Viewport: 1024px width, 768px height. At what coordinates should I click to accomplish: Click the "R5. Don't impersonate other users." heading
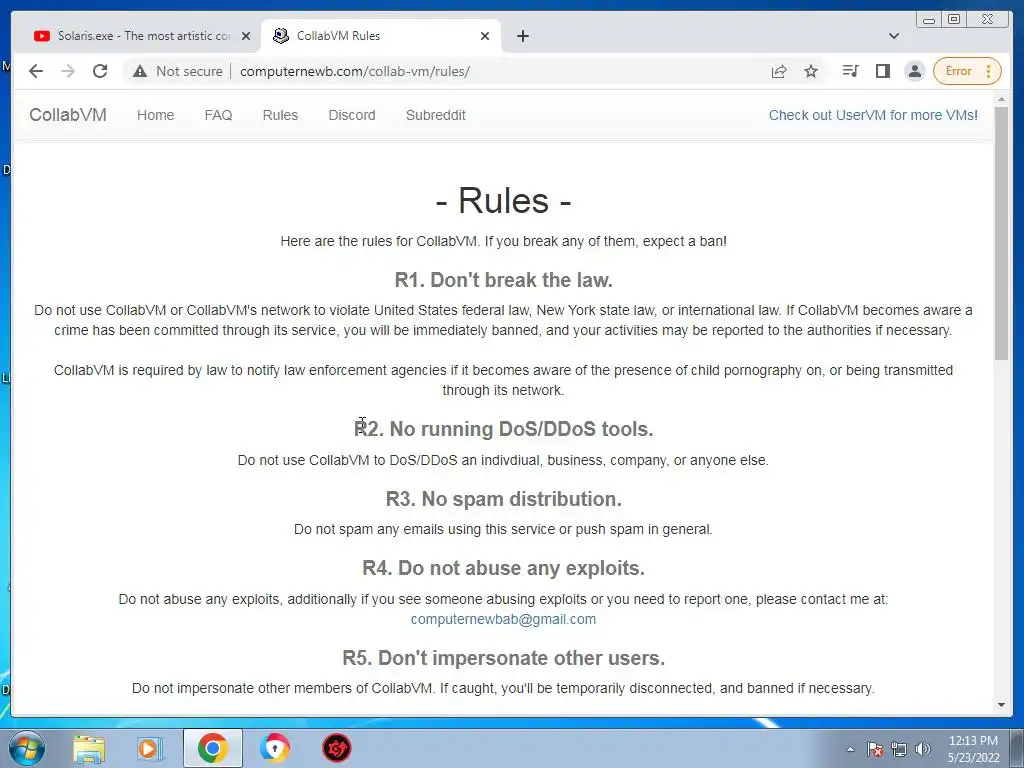coord(504,658)
